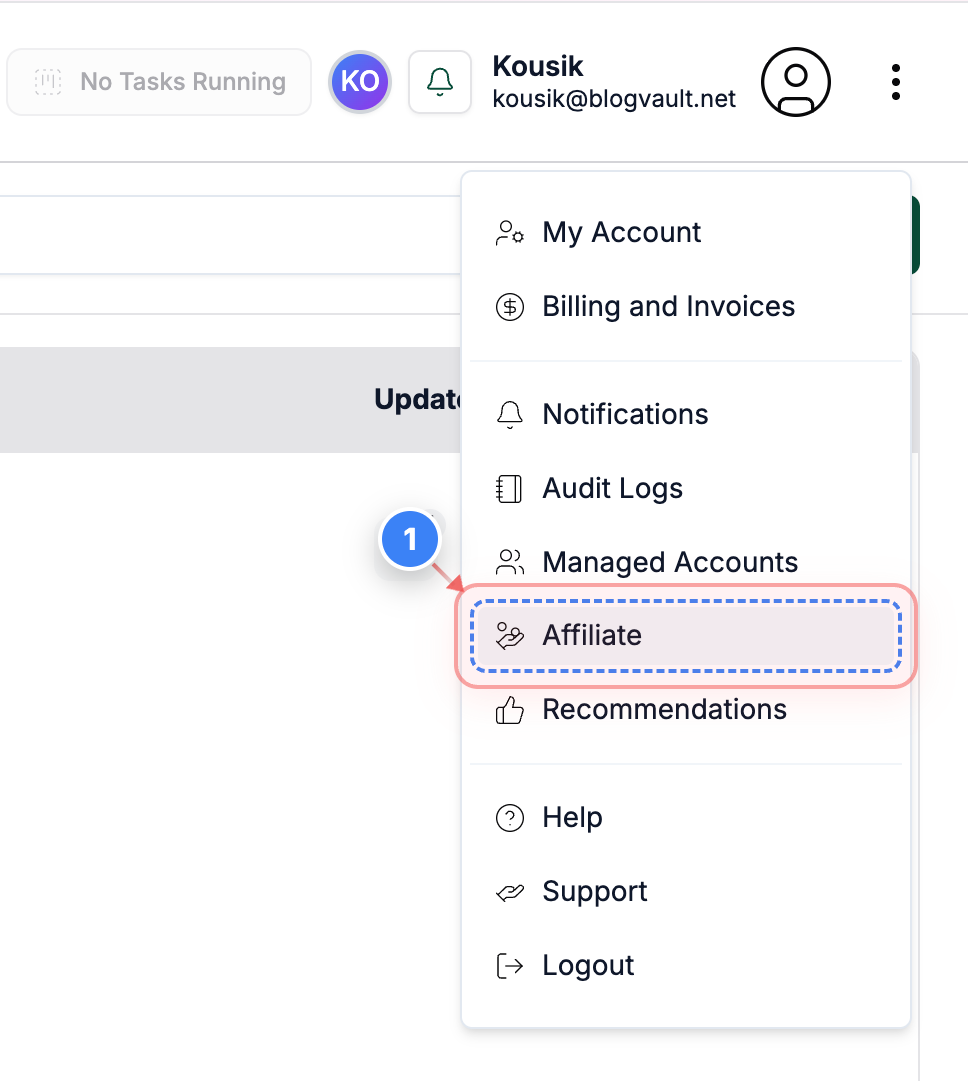This screenshot has height=1081, width=968.
Task: Click the Help question mark icon
Action: pyautogui.click(x=510, y=817)
